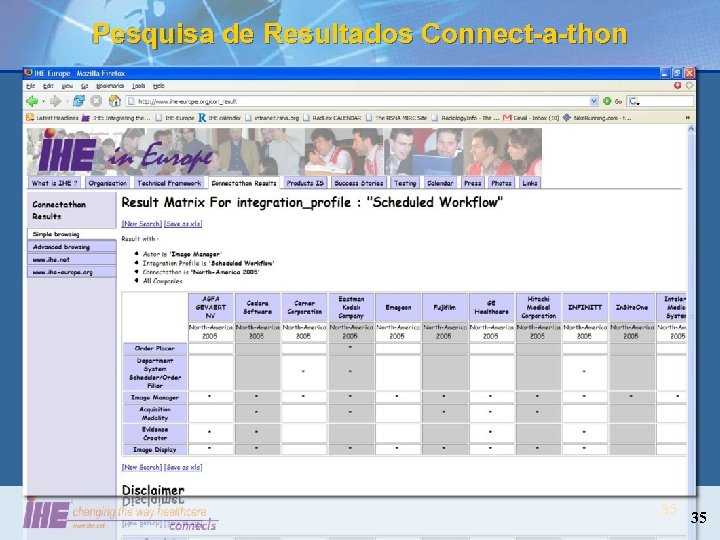Click the Fujifilm column header
The image size is (720, 540).
pyautogui.click(x=444, y=307)
